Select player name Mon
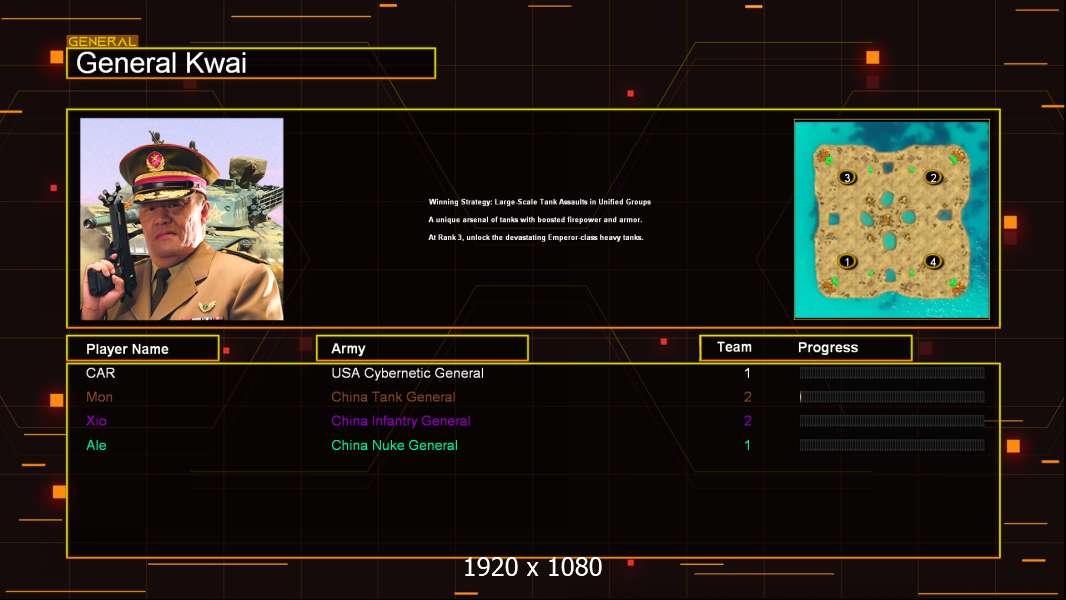 [99, 397]
